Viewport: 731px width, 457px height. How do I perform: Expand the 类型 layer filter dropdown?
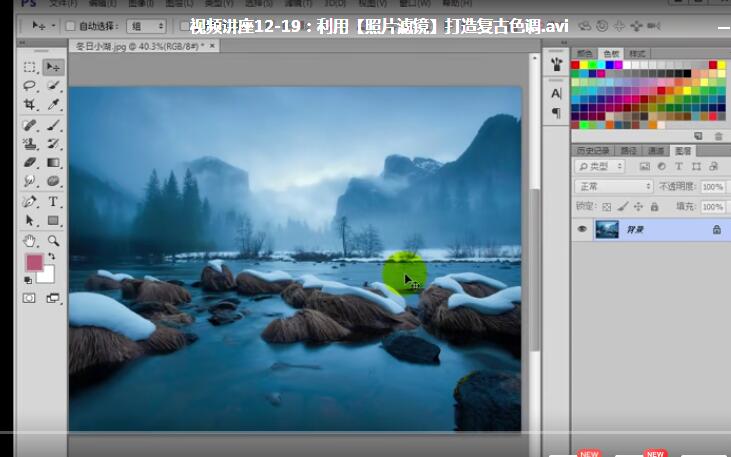pyautogui.click(x=600, y=167)
